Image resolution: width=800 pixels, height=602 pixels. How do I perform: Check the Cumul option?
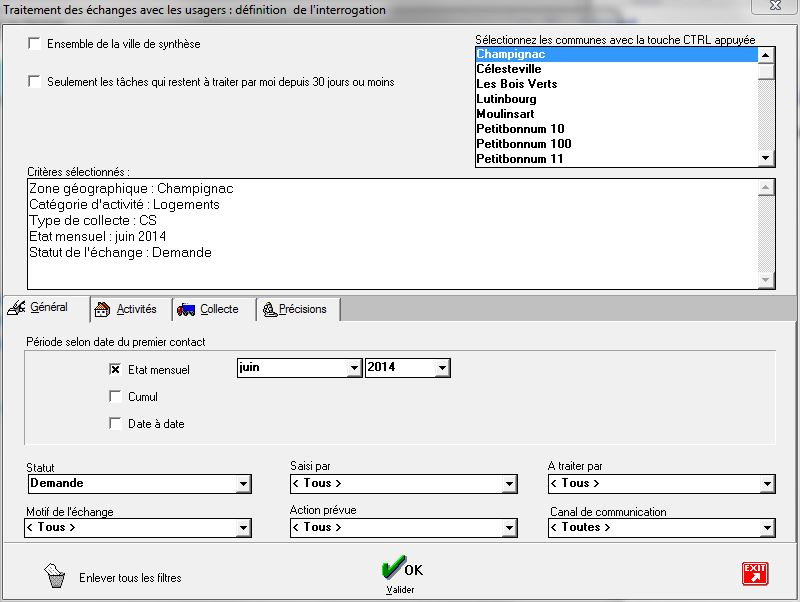pos(115,396)
